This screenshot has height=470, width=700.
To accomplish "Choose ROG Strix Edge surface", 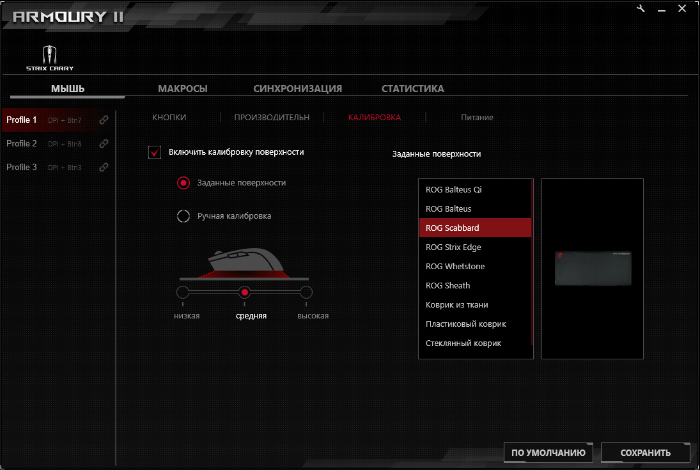I will [x=475, y=247].
